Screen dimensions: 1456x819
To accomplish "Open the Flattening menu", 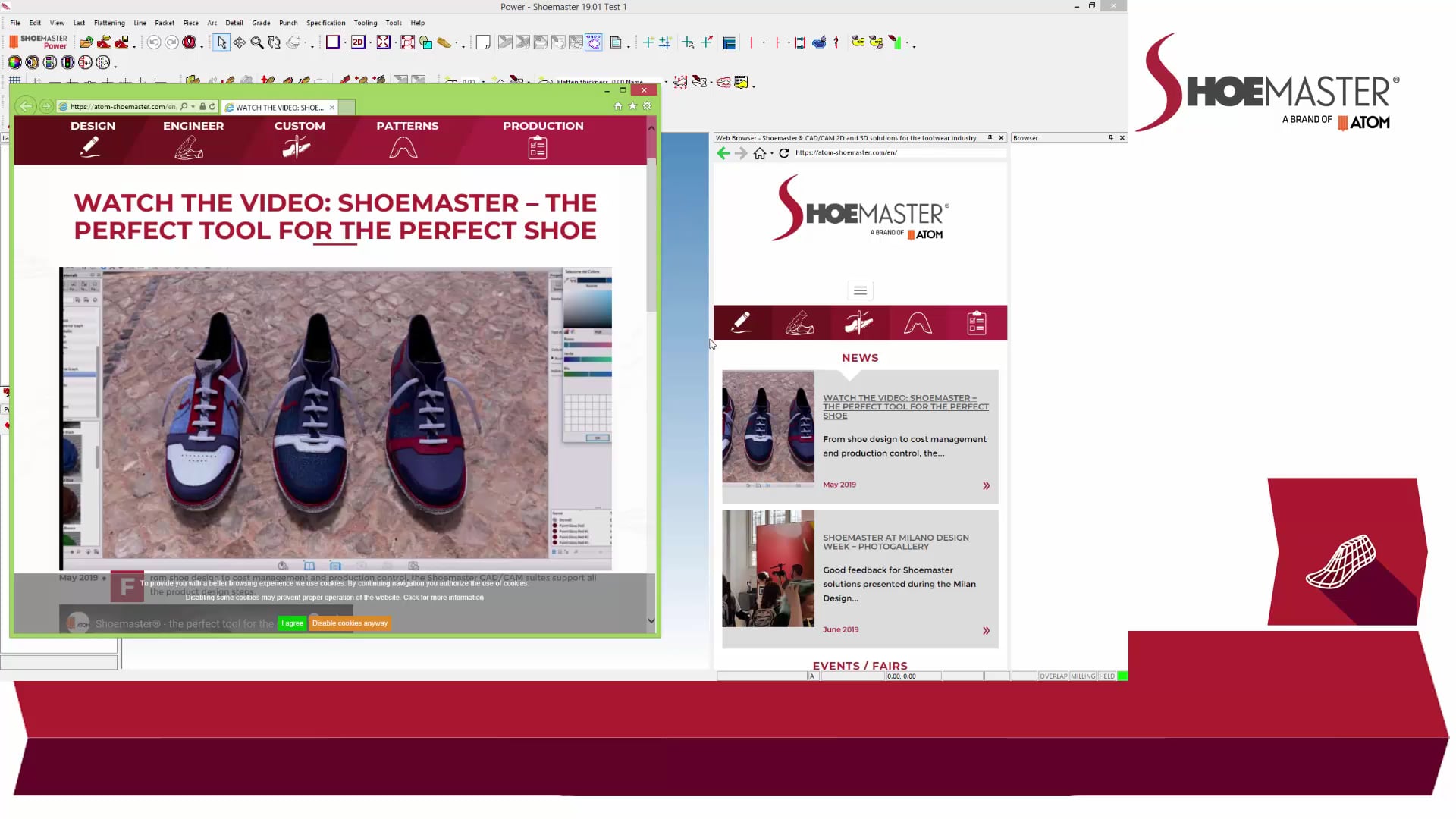I will [109, 23].
